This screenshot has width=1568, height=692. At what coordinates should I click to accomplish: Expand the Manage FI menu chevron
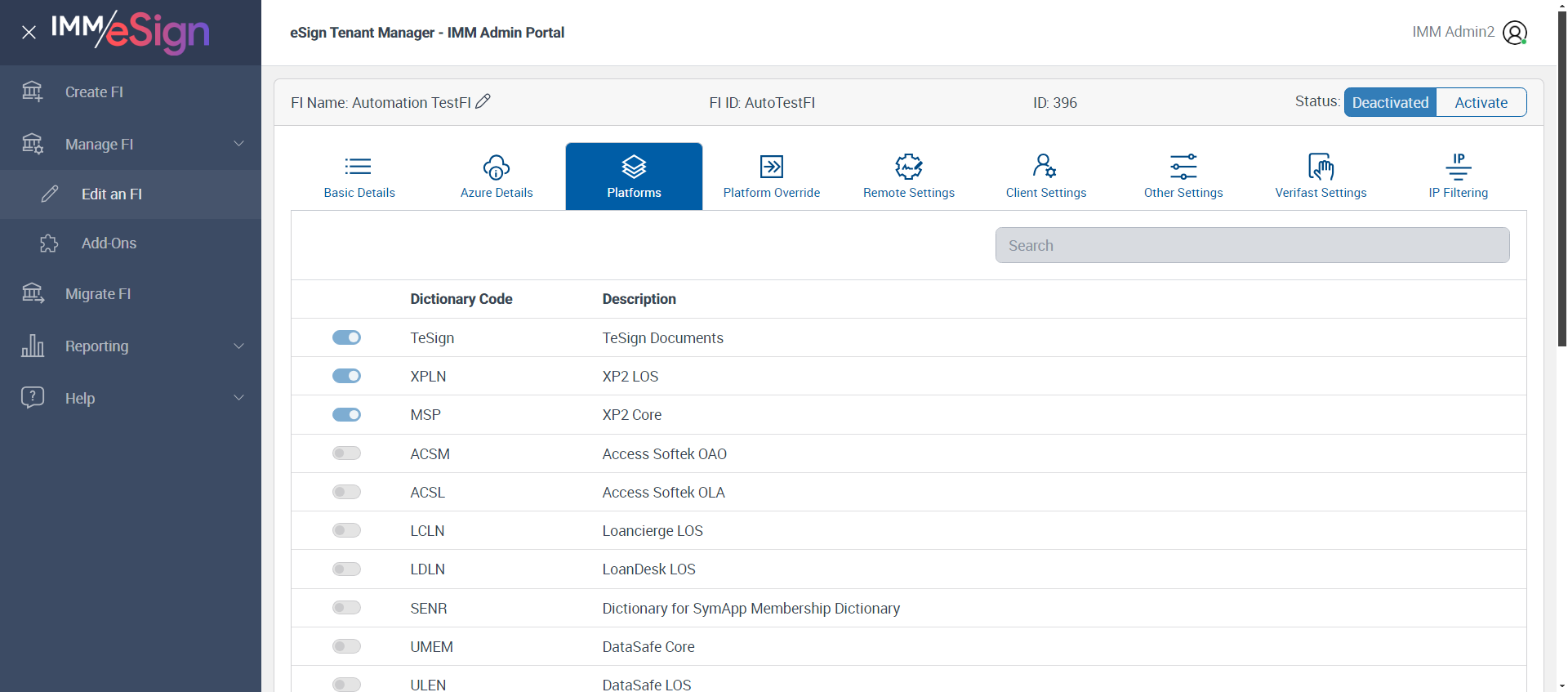(x=238, y=144)
